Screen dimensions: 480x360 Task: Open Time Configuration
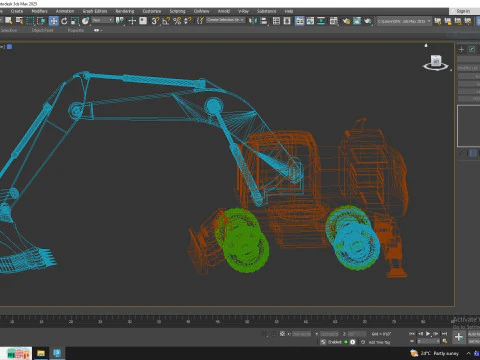tap(444, 341)
